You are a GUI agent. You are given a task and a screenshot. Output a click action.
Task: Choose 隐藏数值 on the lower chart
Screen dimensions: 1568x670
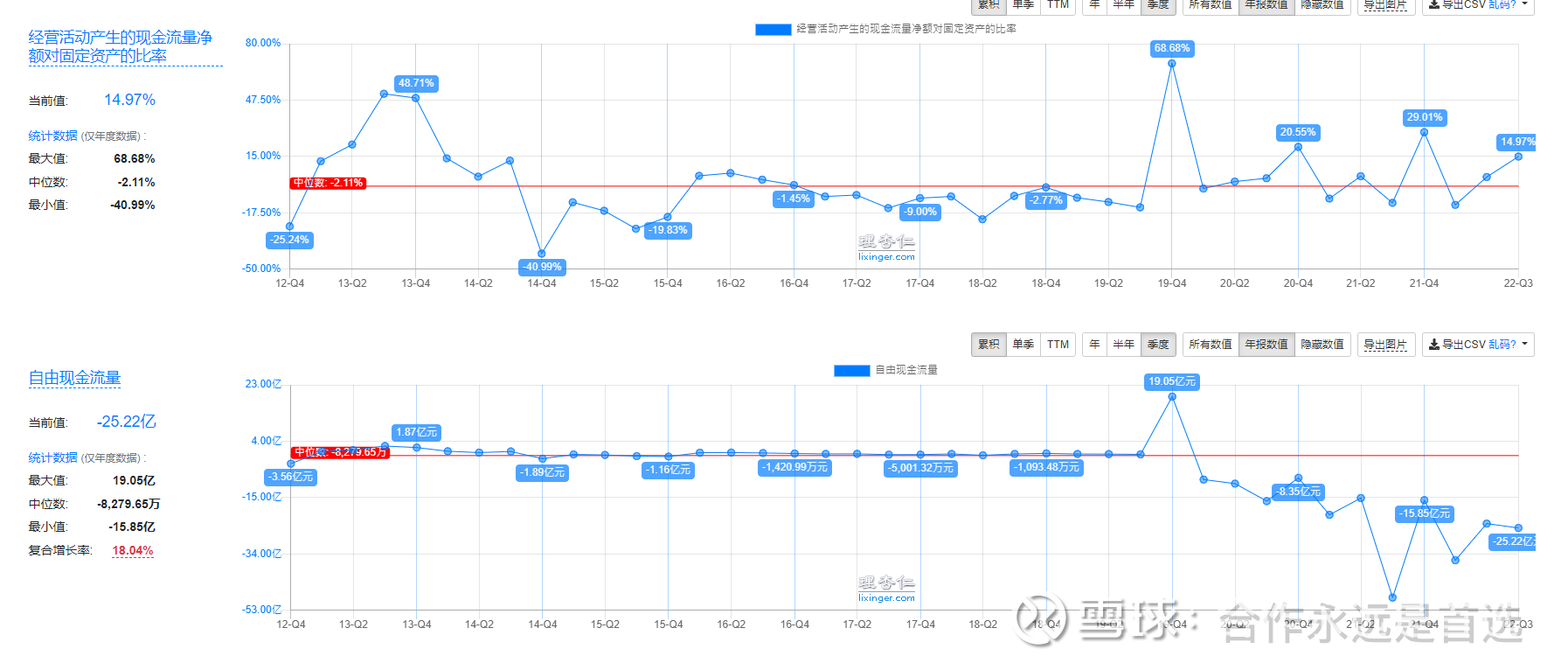pos(1322,345)
